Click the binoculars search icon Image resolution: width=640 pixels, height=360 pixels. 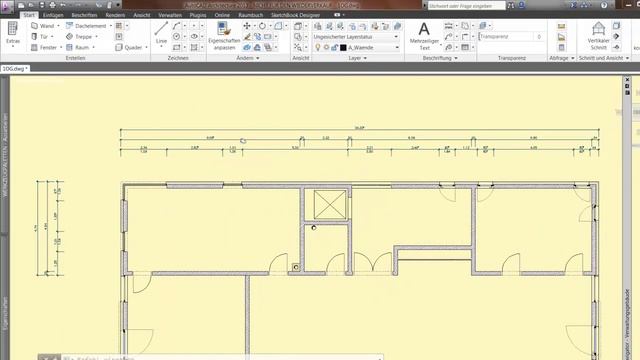pyautogui.click(x=511, y=5)
